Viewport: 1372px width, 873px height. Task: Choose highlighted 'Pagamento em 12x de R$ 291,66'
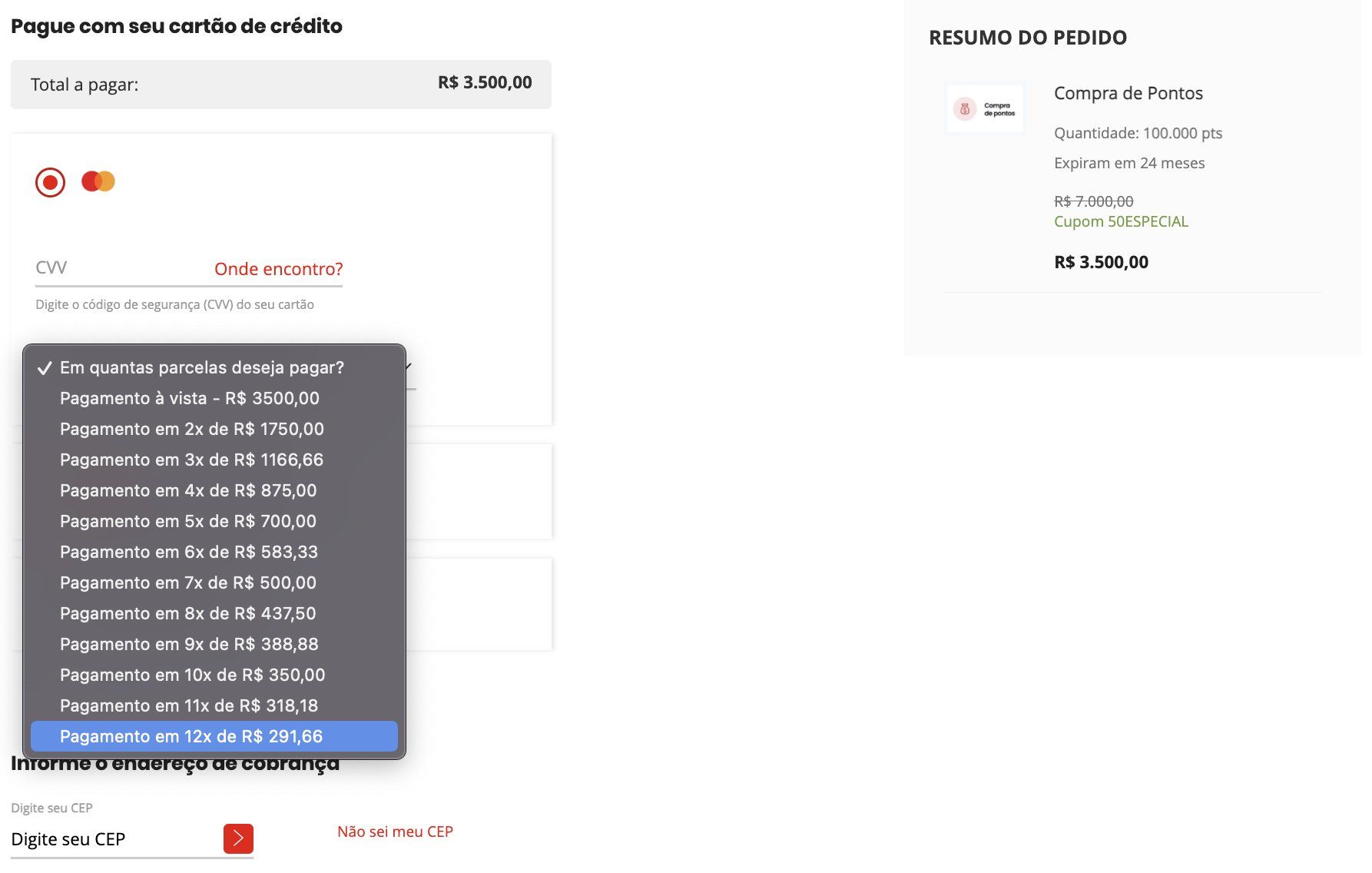point(214,736)
